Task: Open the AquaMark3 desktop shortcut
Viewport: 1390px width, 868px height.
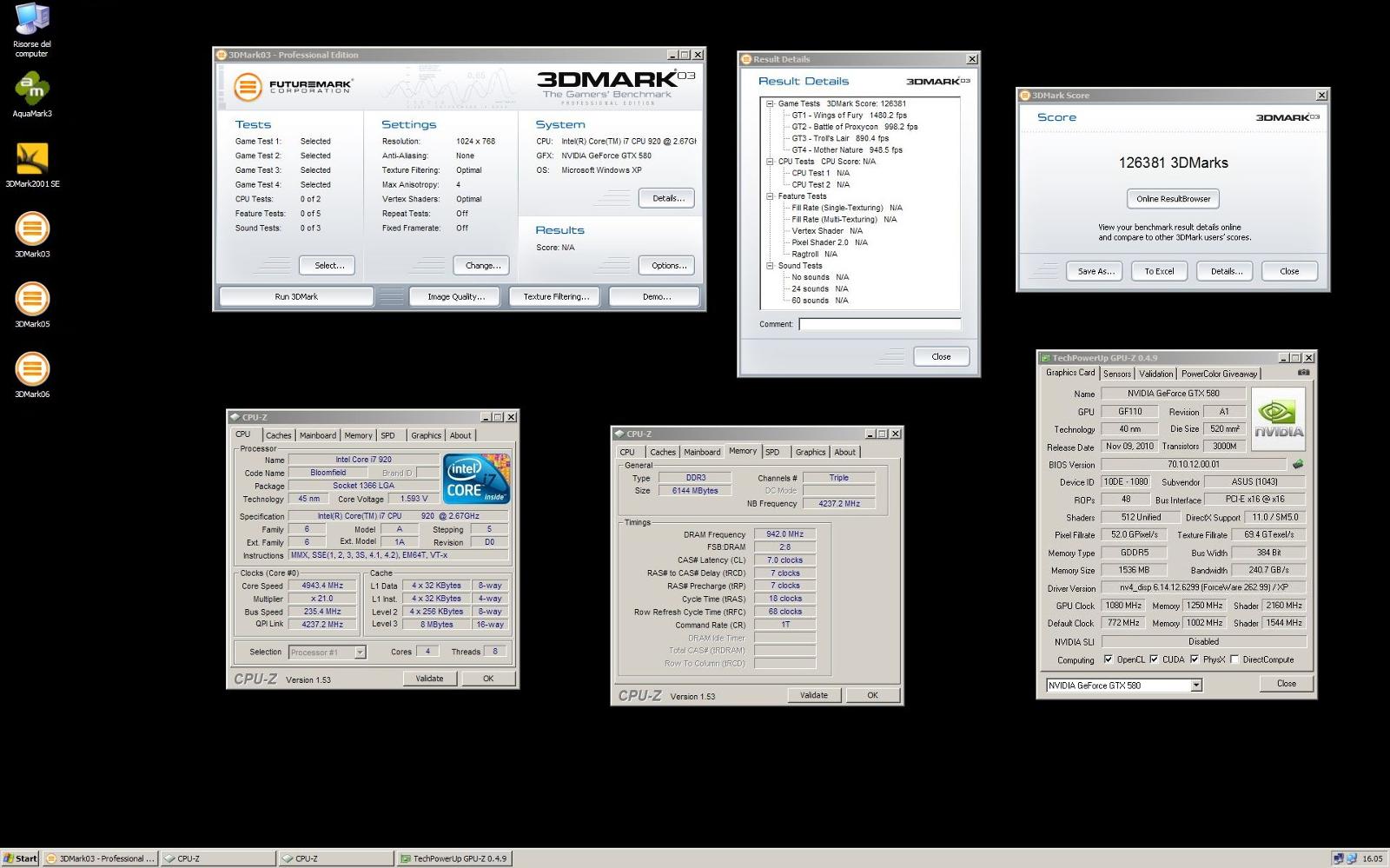Action: tap(32, 95)
